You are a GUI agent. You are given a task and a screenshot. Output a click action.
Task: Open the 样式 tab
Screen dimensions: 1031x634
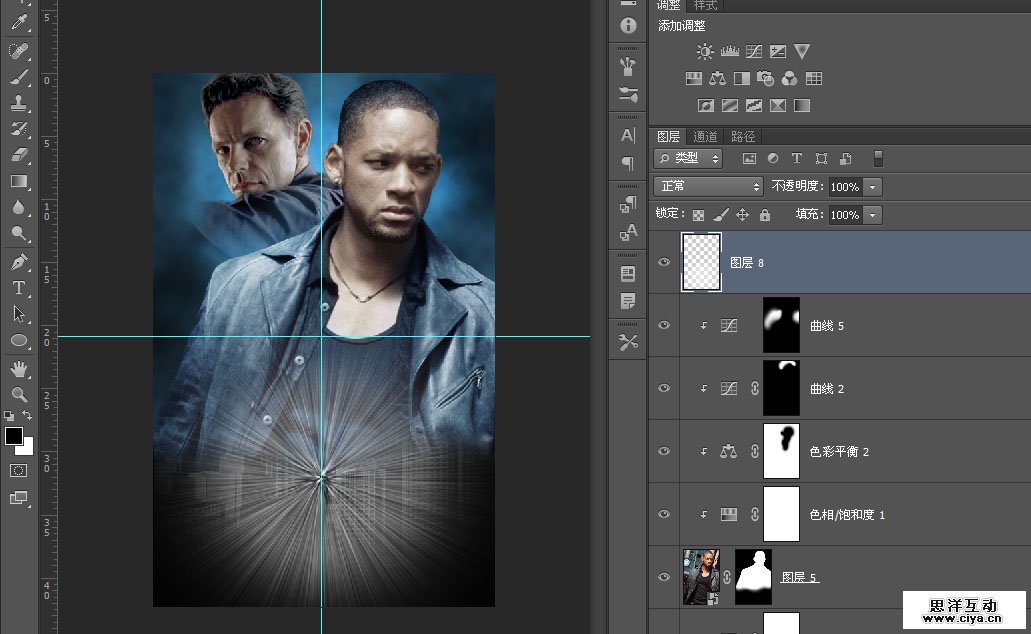click(x=706, y=6)
